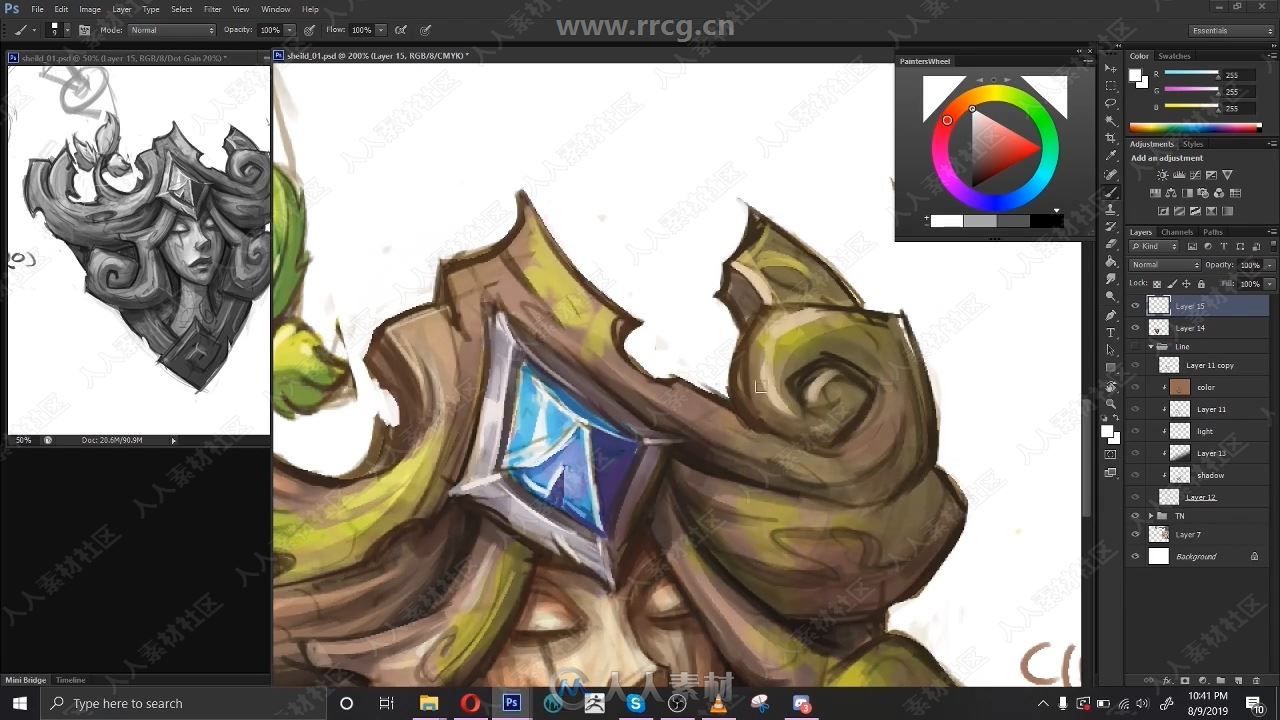
Task: Add a Photo Filter adjustment
Action: click(x=1203, y=192)
